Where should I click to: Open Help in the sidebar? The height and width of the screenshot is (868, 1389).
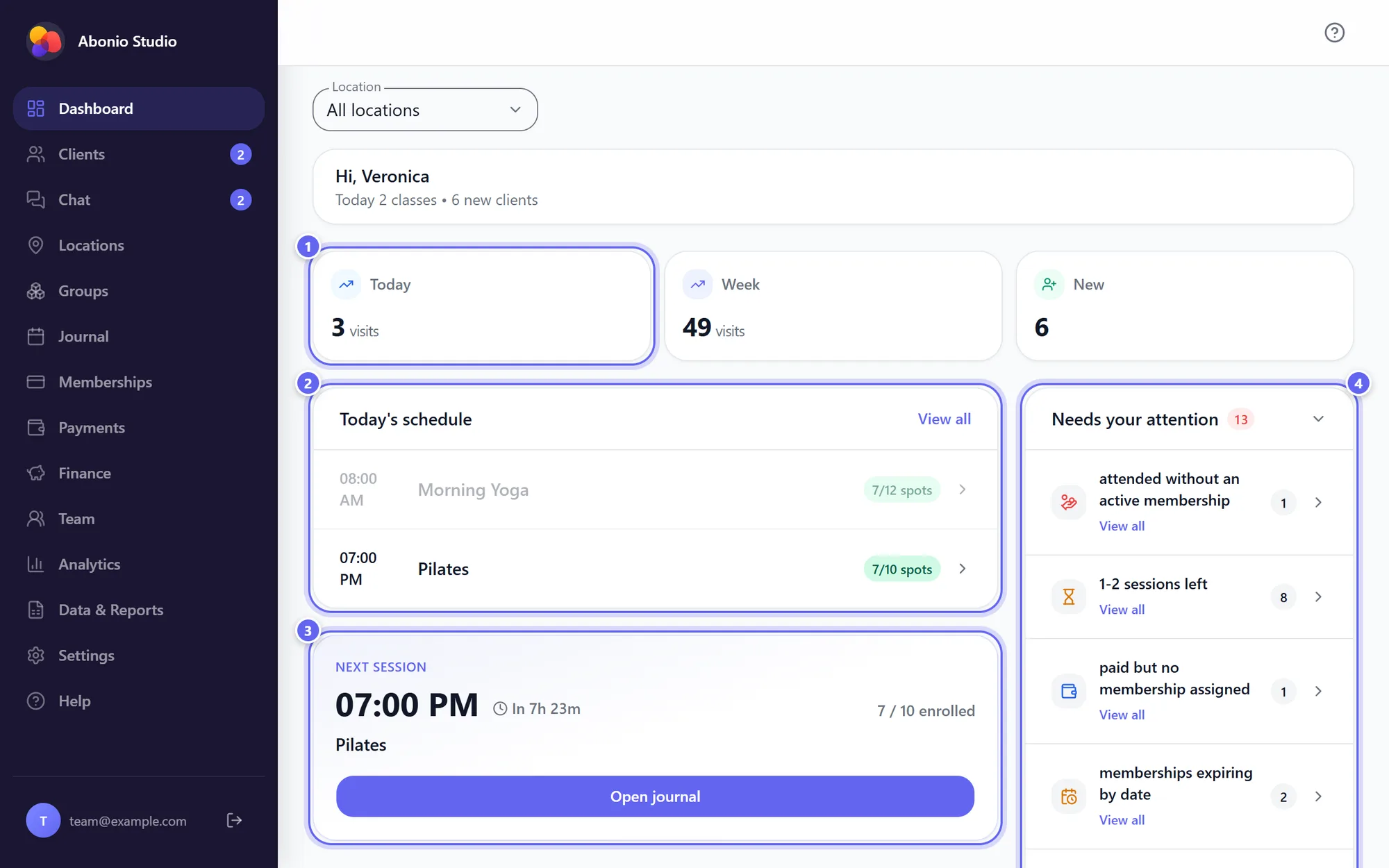click(139, 701)
